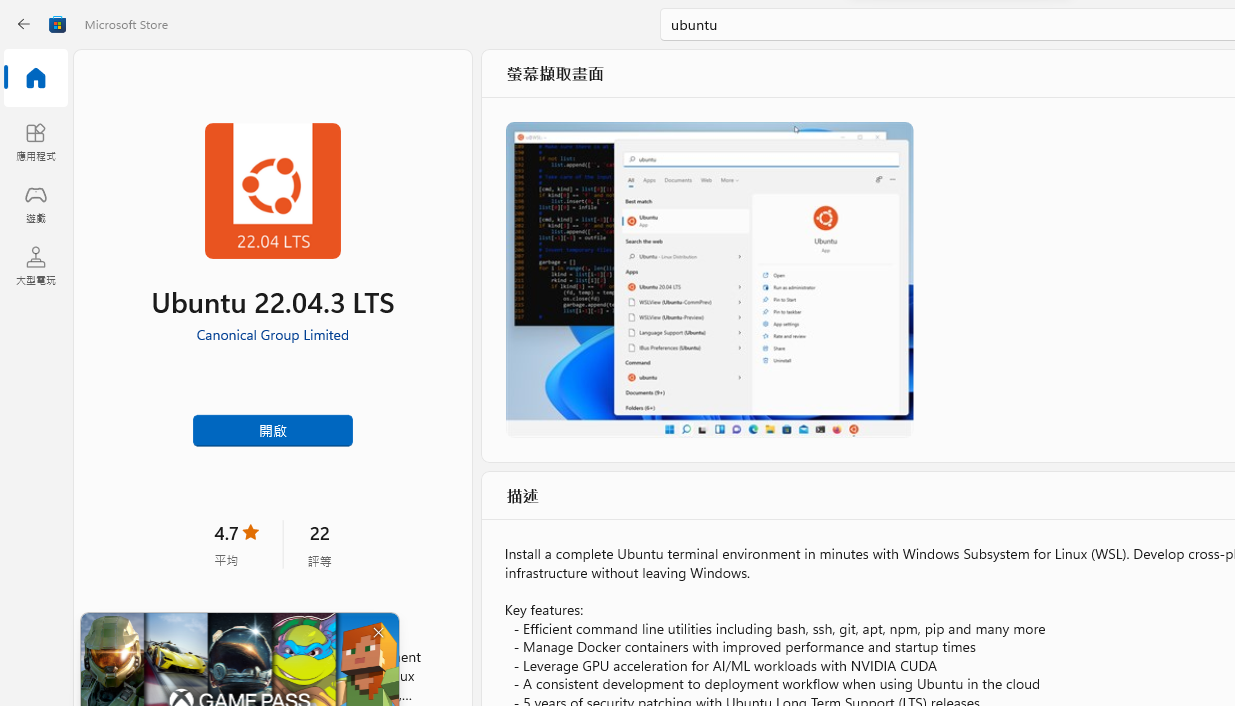Open the Apps (應用程式) section
This screenshot has height=706, width=1235.
click(36, 142)
